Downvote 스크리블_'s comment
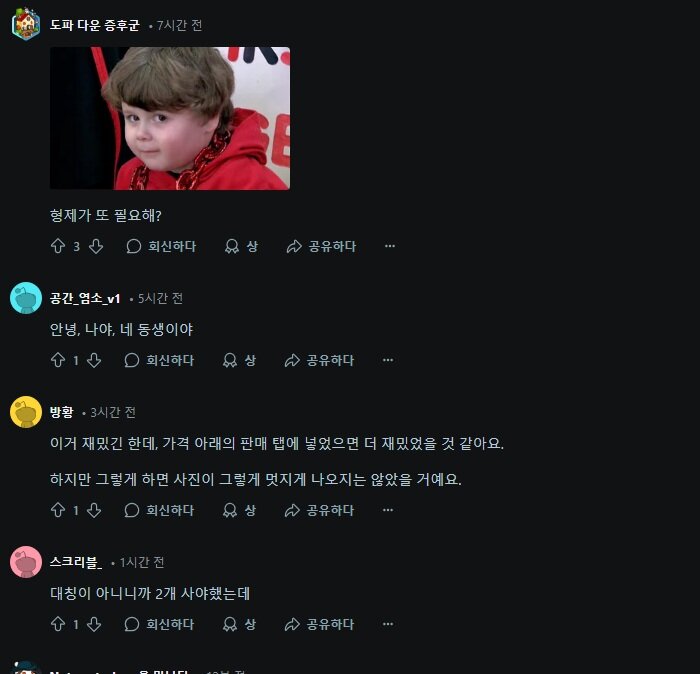 point(94,624)
